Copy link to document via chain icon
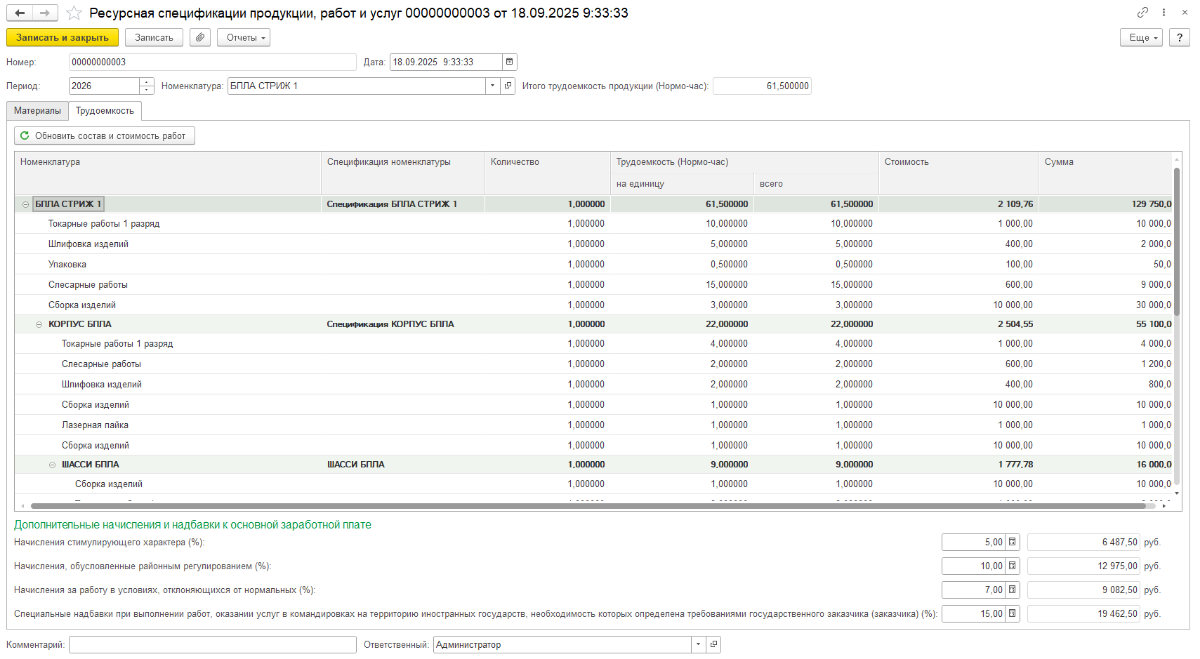Screen dimensions: 1200x659 (x=1142, y=13)
